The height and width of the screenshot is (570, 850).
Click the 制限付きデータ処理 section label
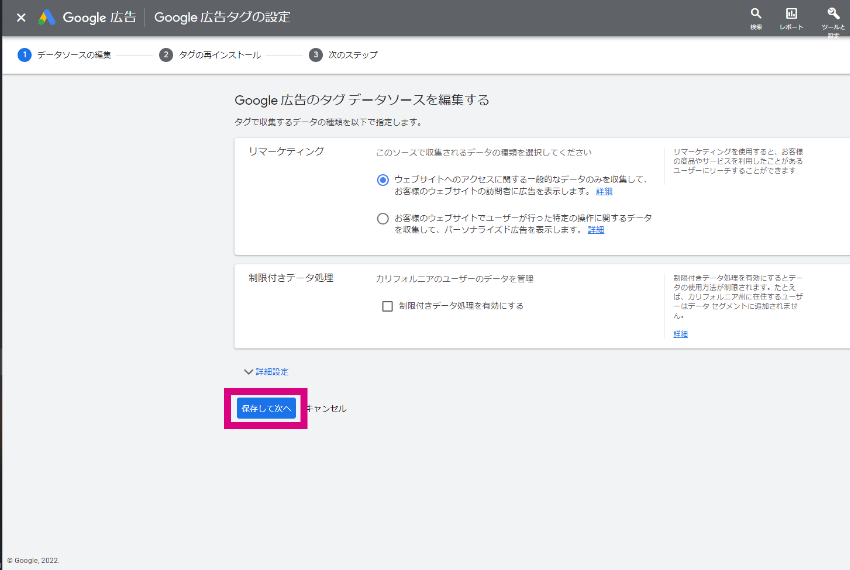[x=291, y=278]
